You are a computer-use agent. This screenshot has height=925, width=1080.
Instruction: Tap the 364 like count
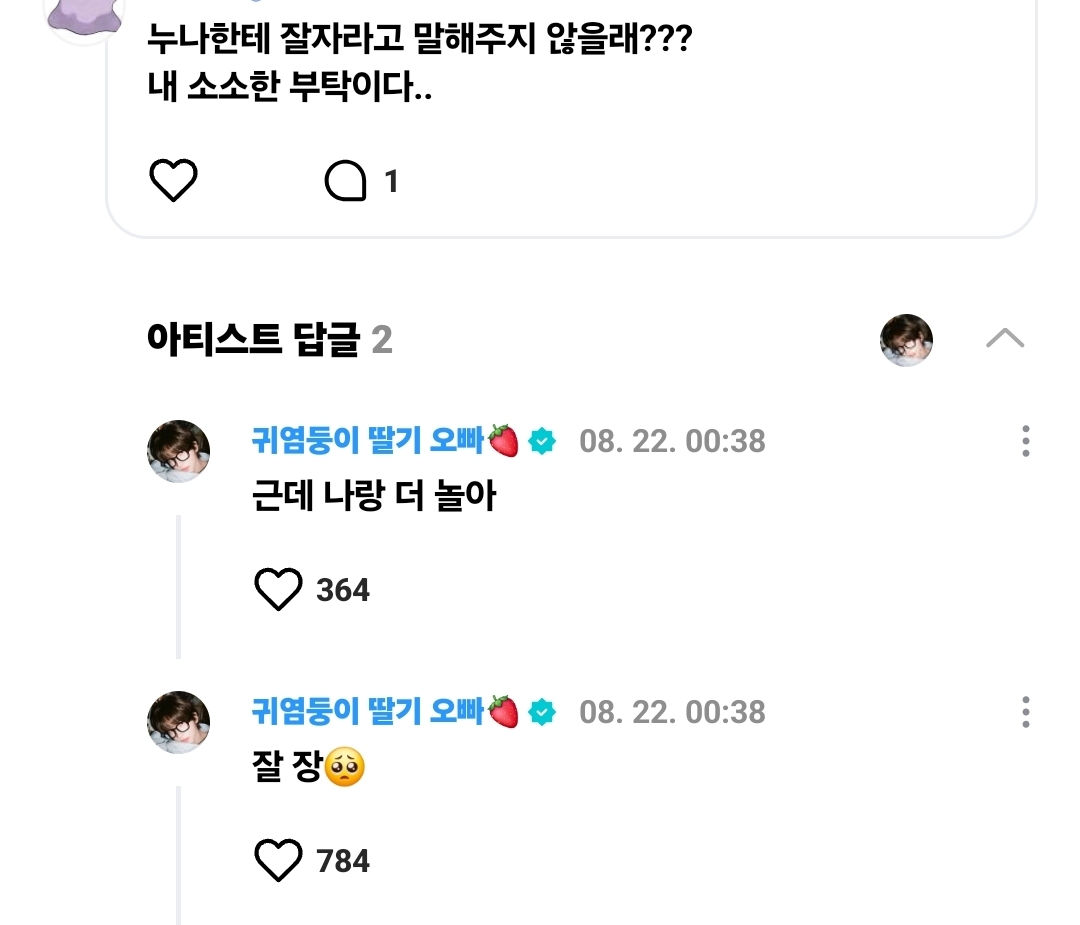(343, 591)
